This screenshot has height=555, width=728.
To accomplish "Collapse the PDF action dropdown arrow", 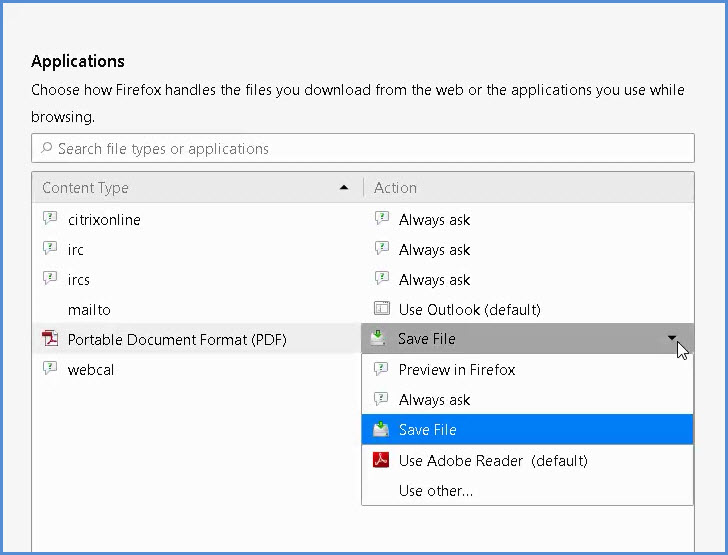I will tap(671, 338).
